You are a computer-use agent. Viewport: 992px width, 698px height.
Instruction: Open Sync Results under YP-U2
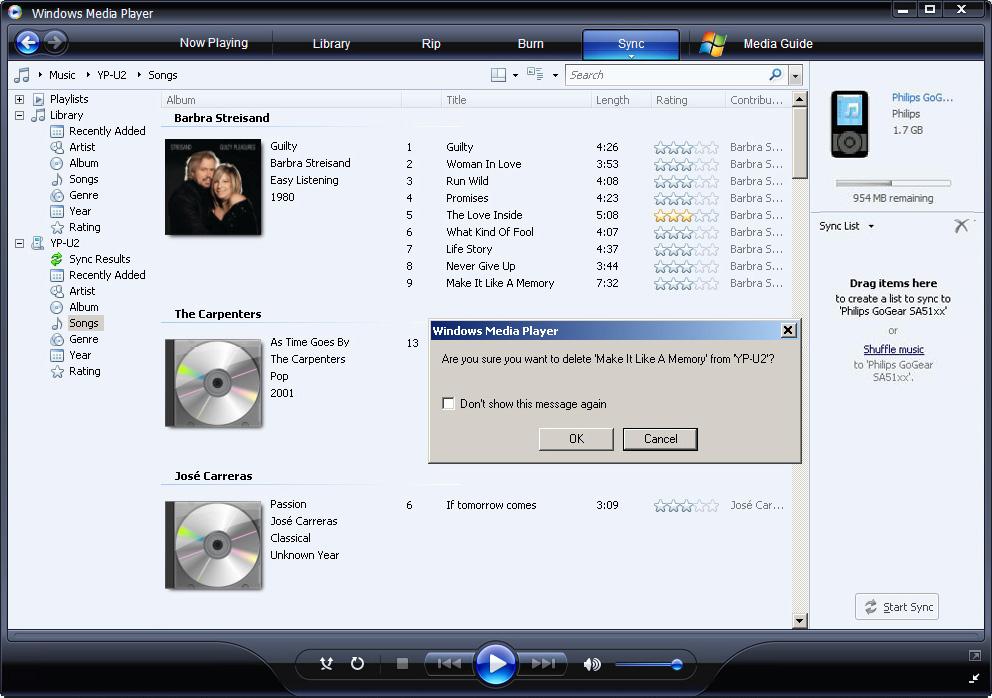pos(99,259)
